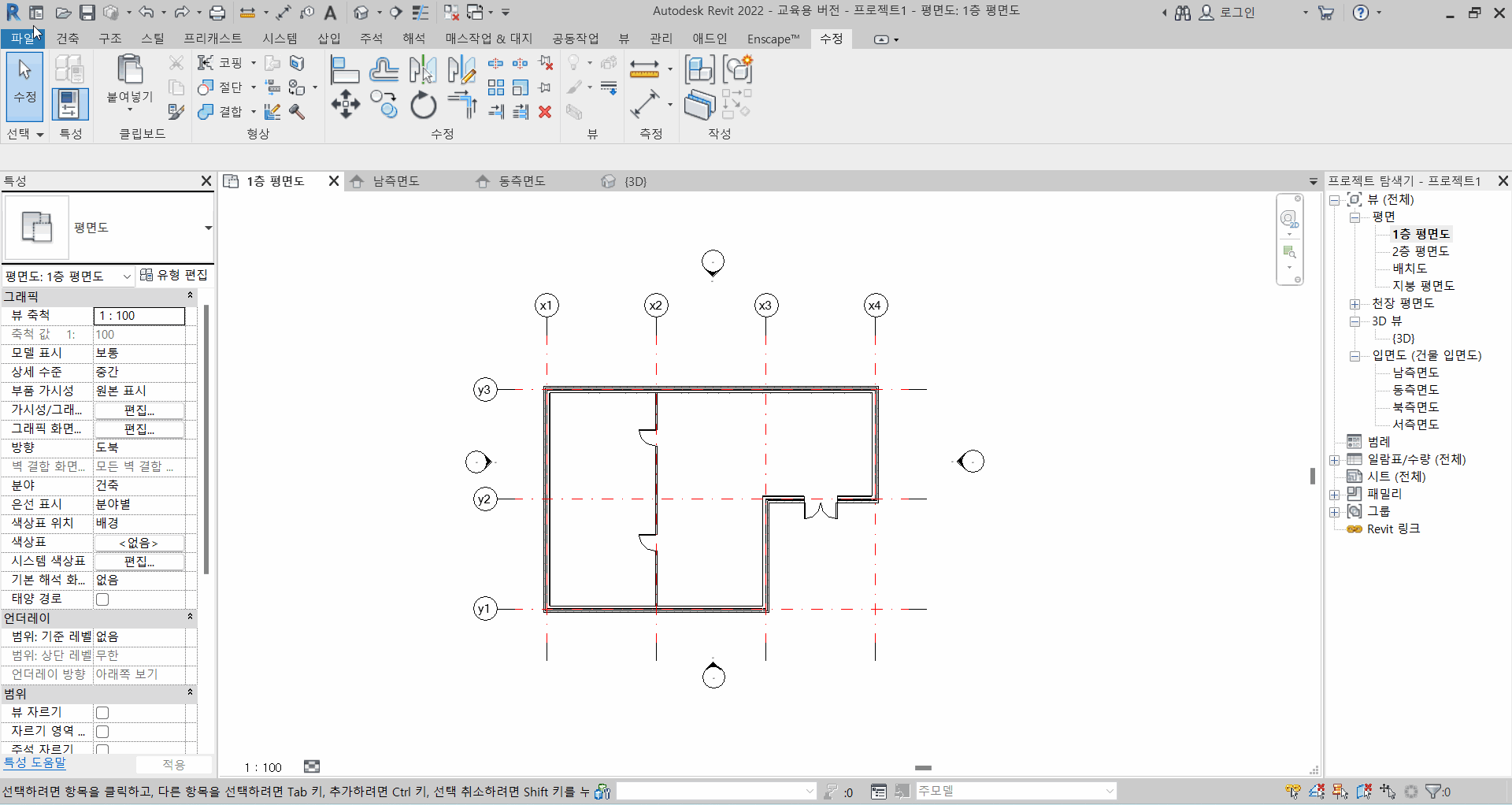This screenshot has width=1512, height=805.
Task: Select Mirror - Draw Axis tool
Action: [x=461, y=70]
